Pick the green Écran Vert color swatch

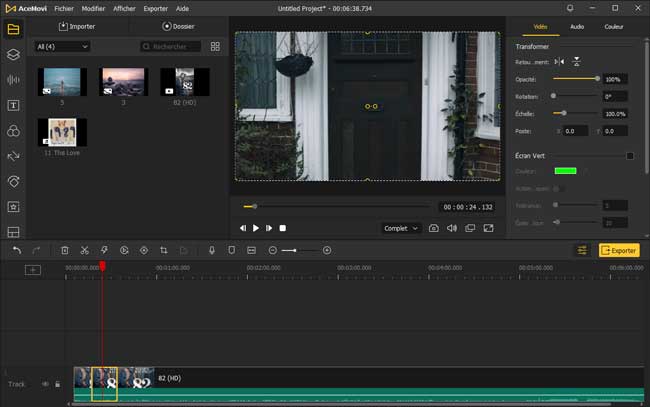click(x=565, y=171)
